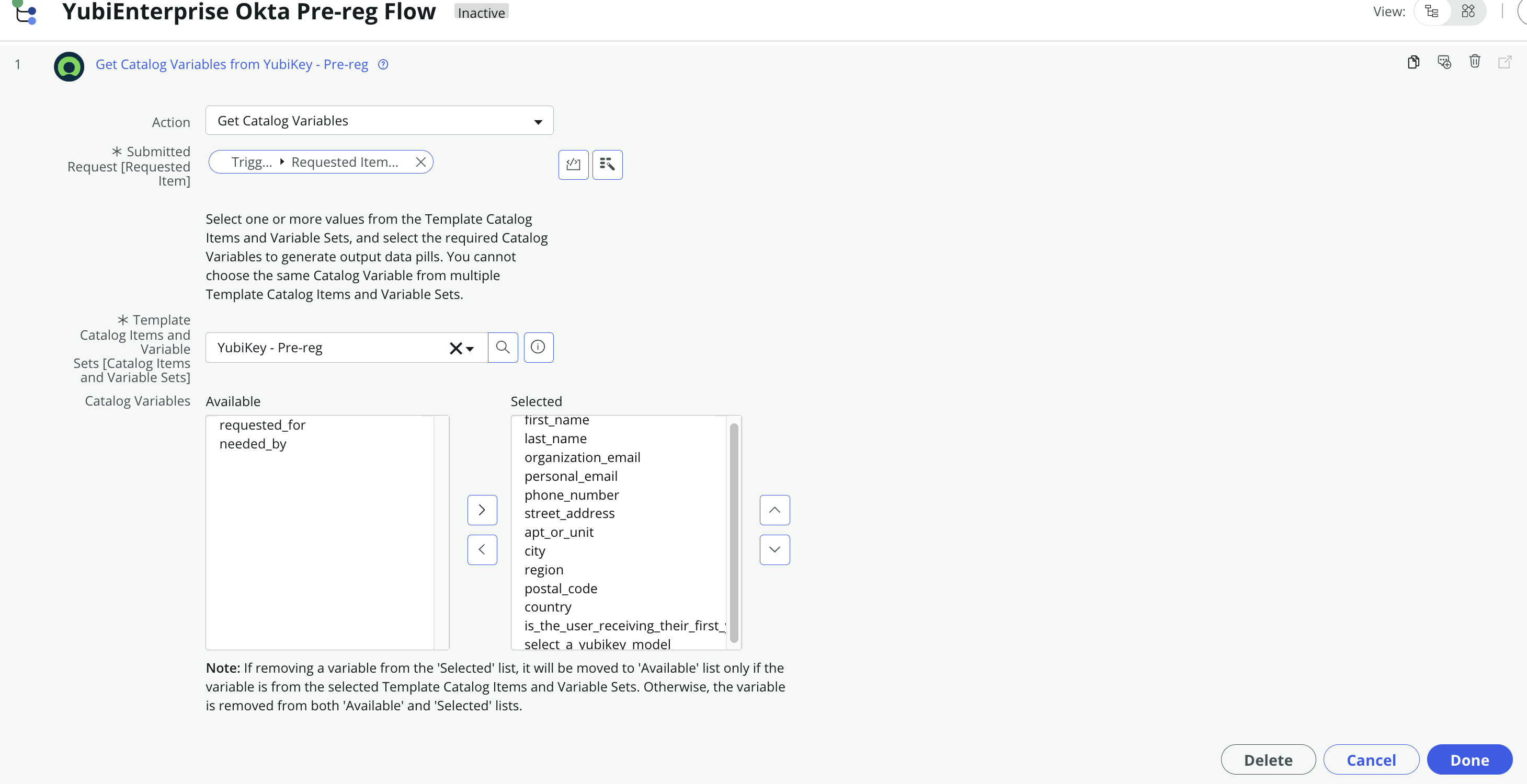Toggle script editor for Submitted Request
The width and height of the screenshot is (1527, 784).
click(573, 164)
